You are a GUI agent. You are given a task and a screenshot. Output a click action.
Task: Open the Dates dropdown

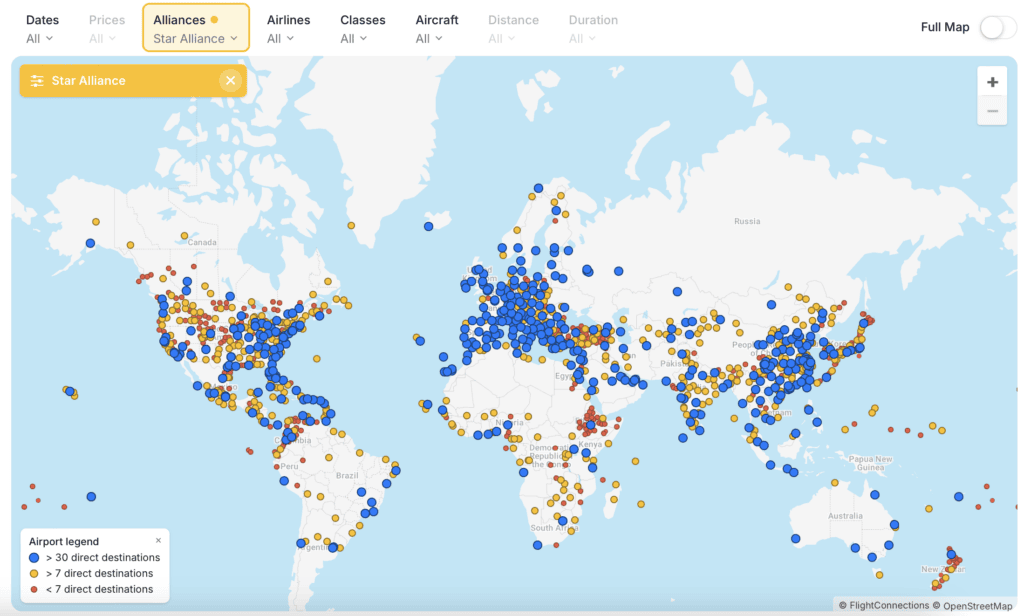point(41,38)
